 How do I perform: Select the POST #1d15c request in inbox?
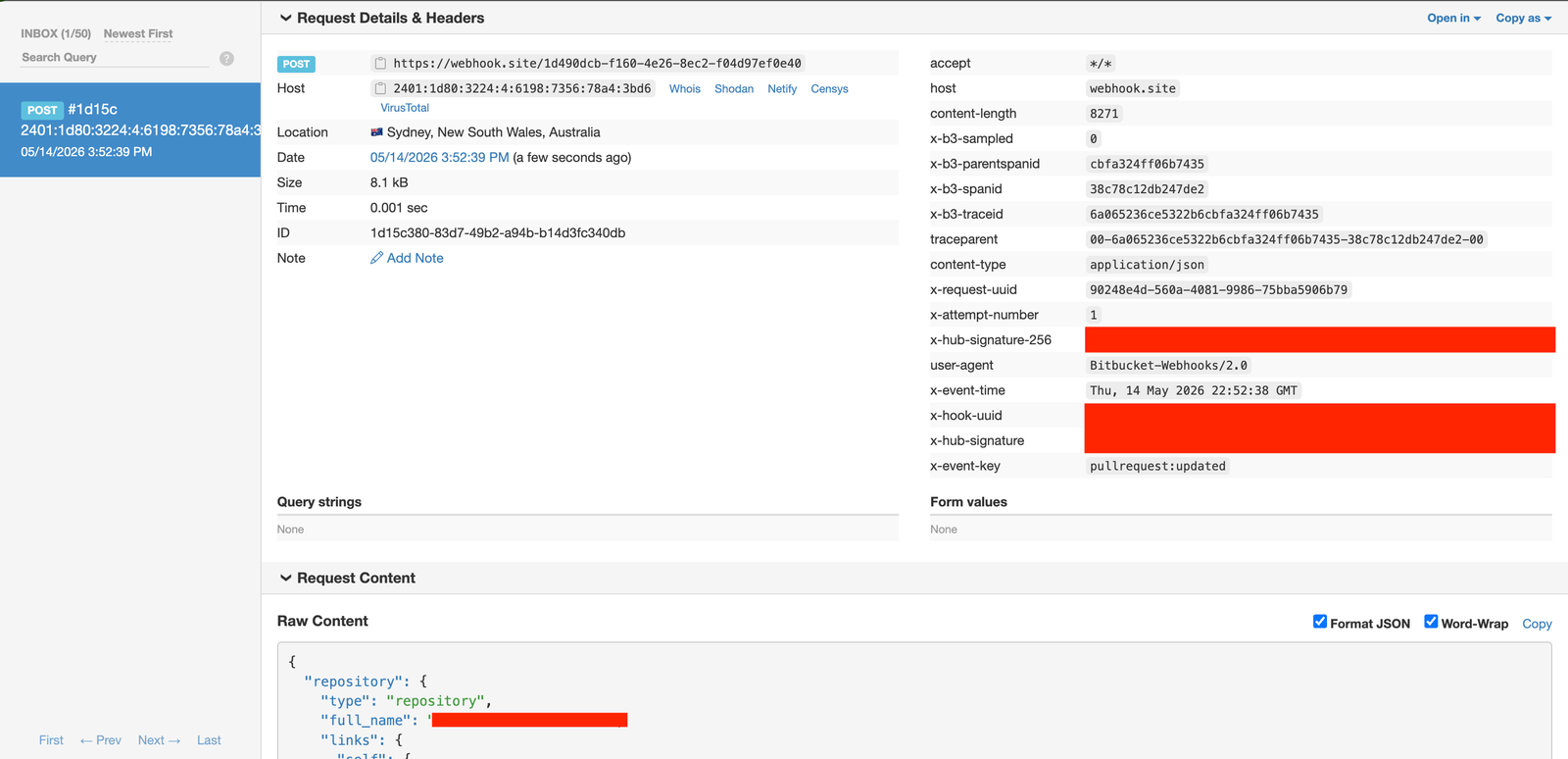click(130, 129)
